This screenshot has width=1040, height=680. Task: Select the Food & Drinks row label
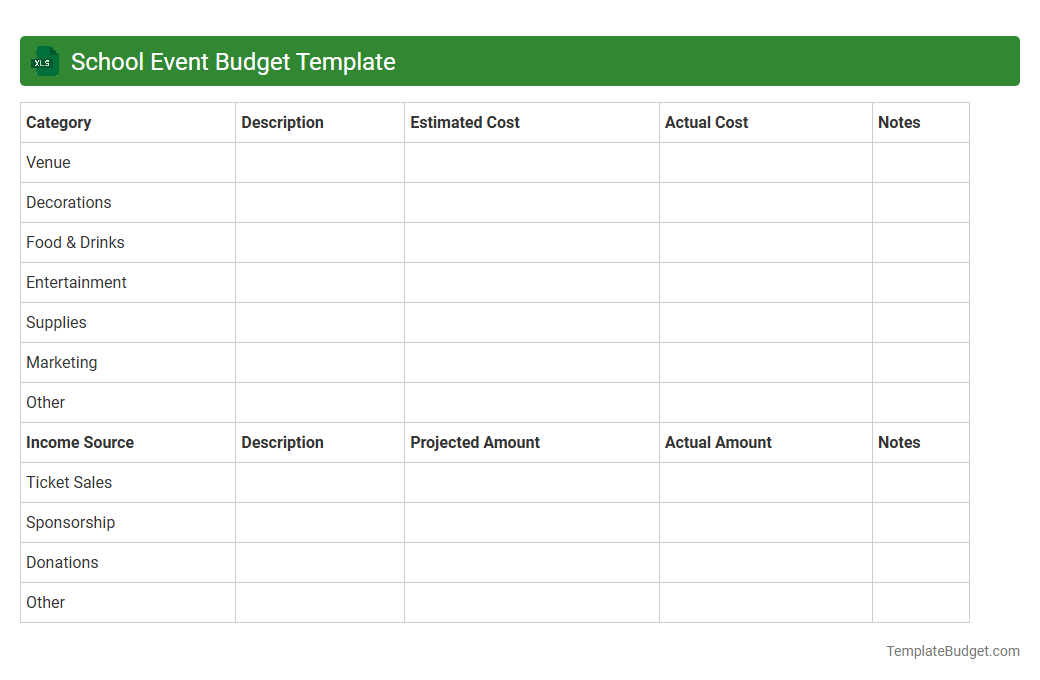(75, 242)
